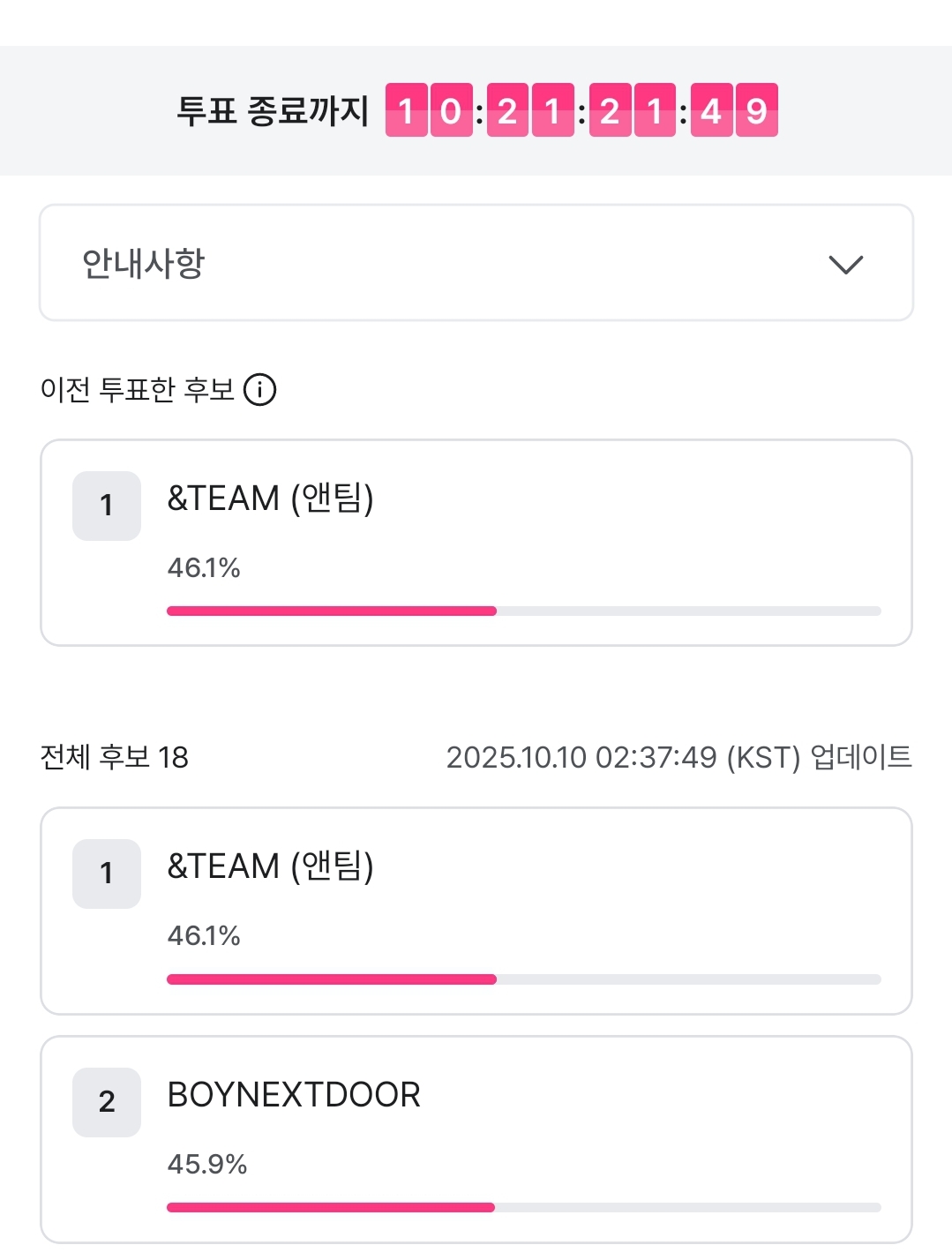This screenshot has width=952, height=1260.
Task: Click the BOYNEXTDOOR vote progress bar
Action: tap(523, 1207)
